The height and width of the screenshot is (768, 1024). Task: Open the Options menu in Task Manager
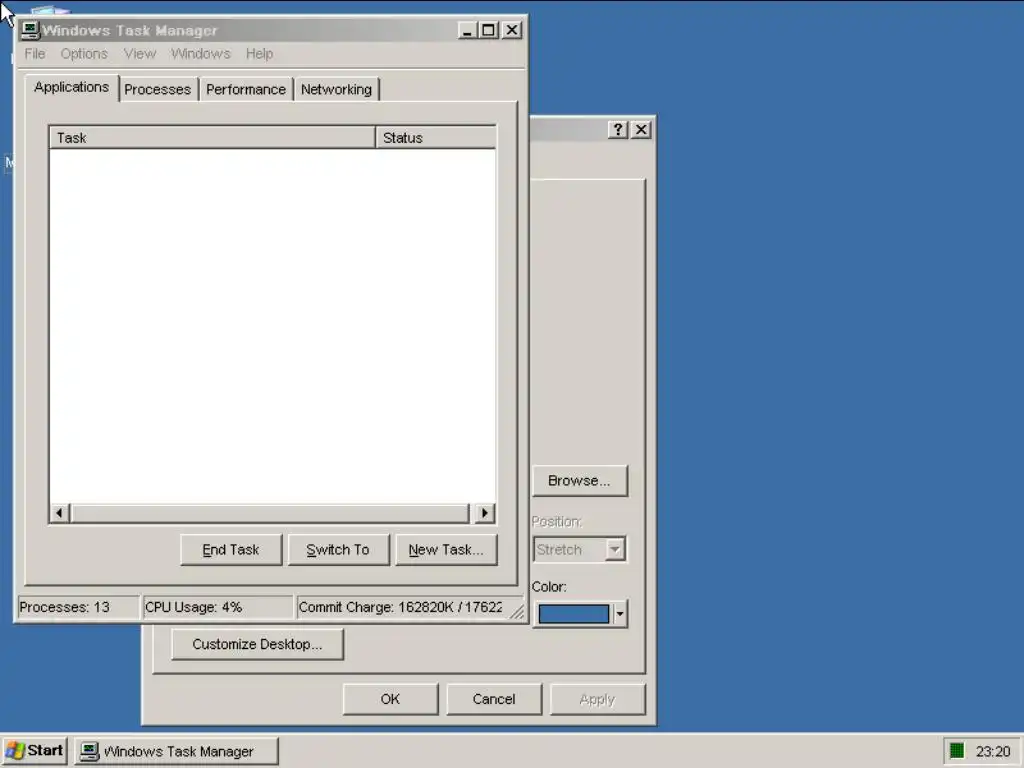click(x=84, y=54)
